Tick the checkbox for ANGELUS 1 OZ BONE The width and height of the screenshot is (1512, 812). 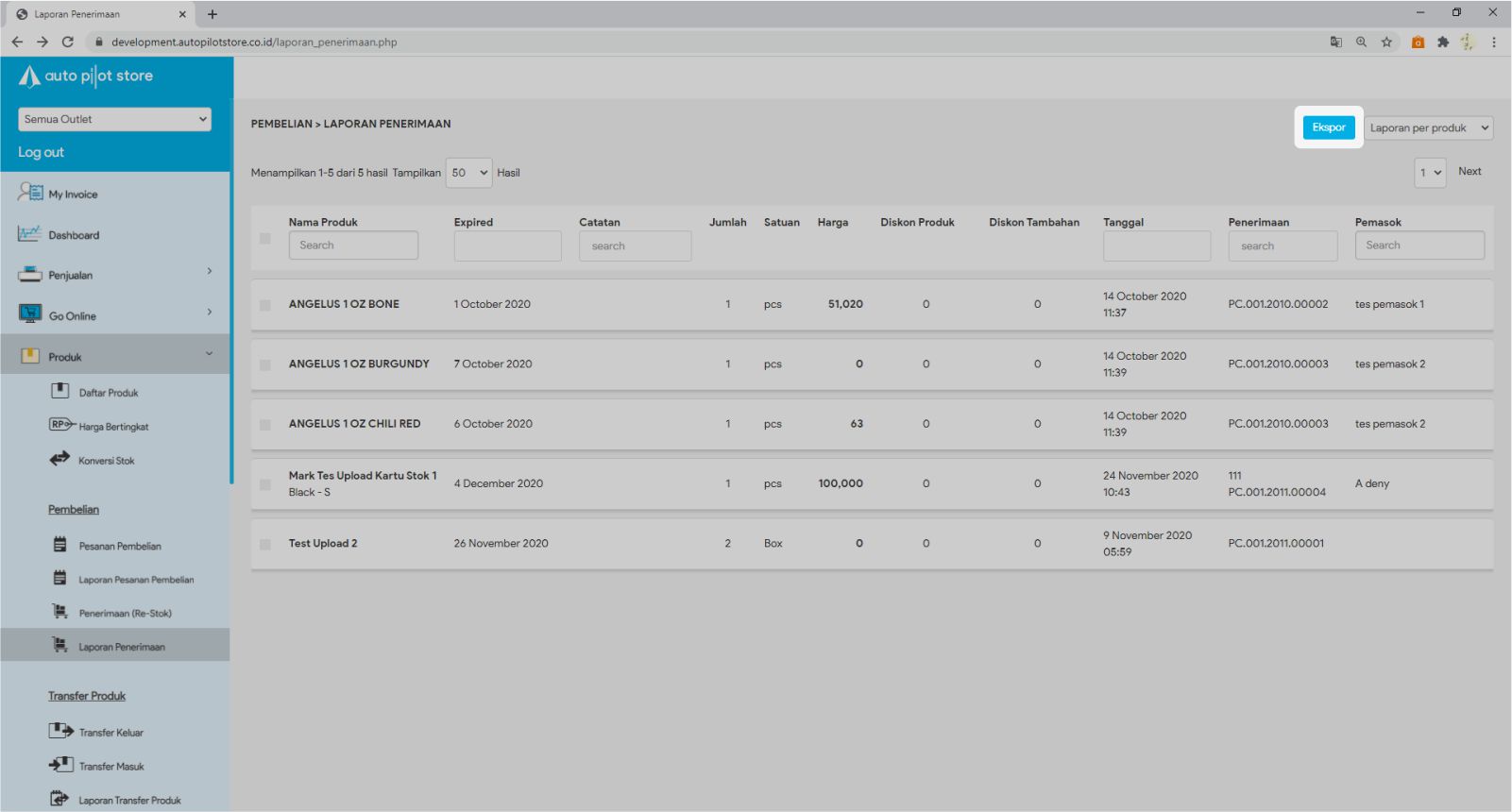click(265, 305)
